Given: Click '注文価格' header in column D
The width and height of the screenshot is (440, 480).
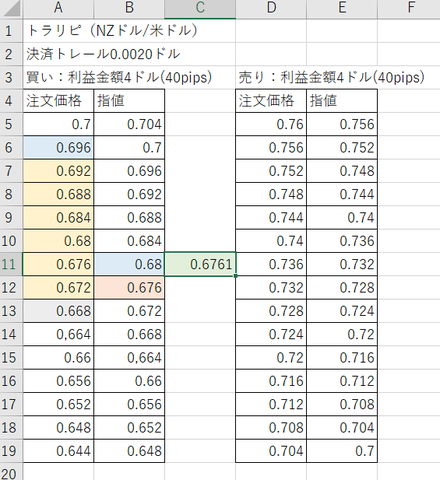Looking at the screenshot, I should point(271,101).
